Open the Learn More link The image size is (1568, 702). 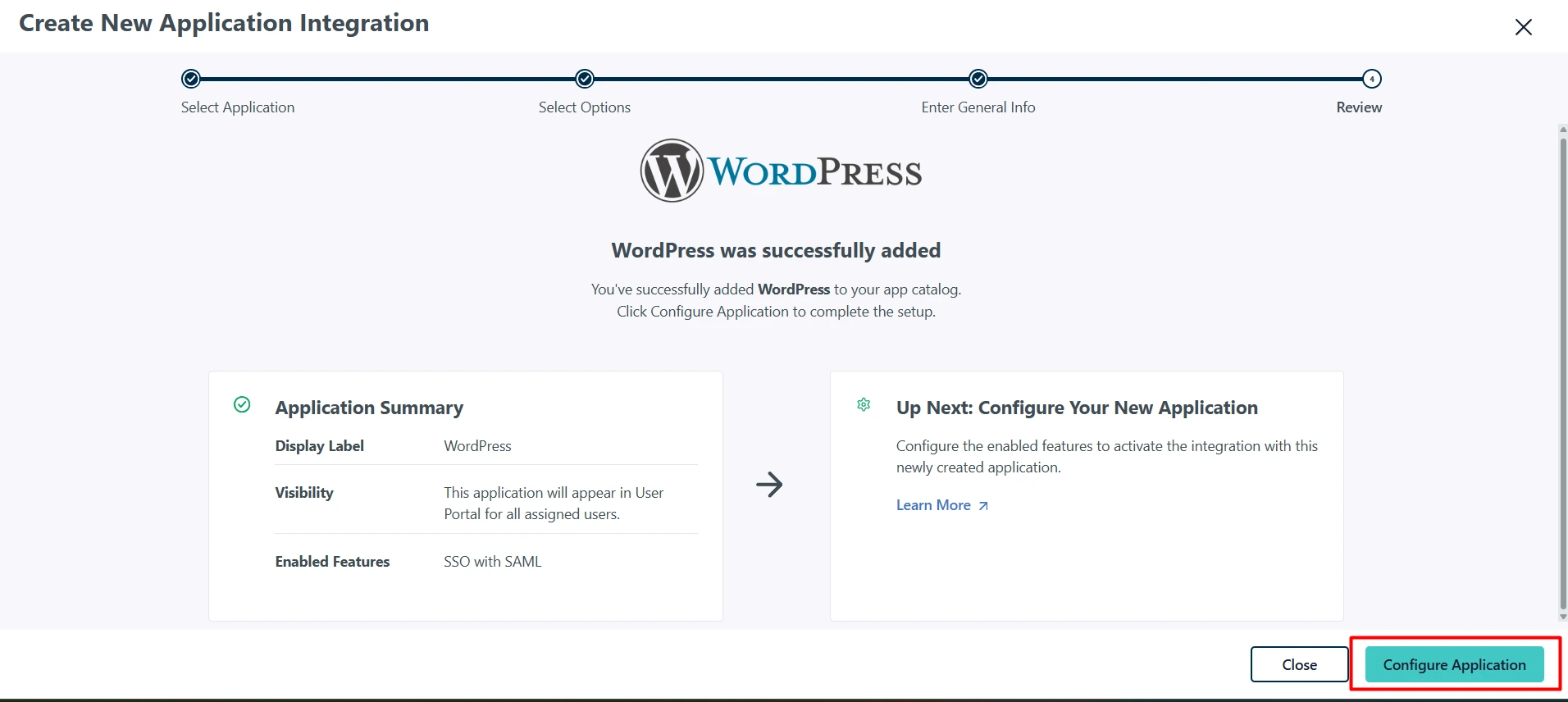(x=933, y=505)
